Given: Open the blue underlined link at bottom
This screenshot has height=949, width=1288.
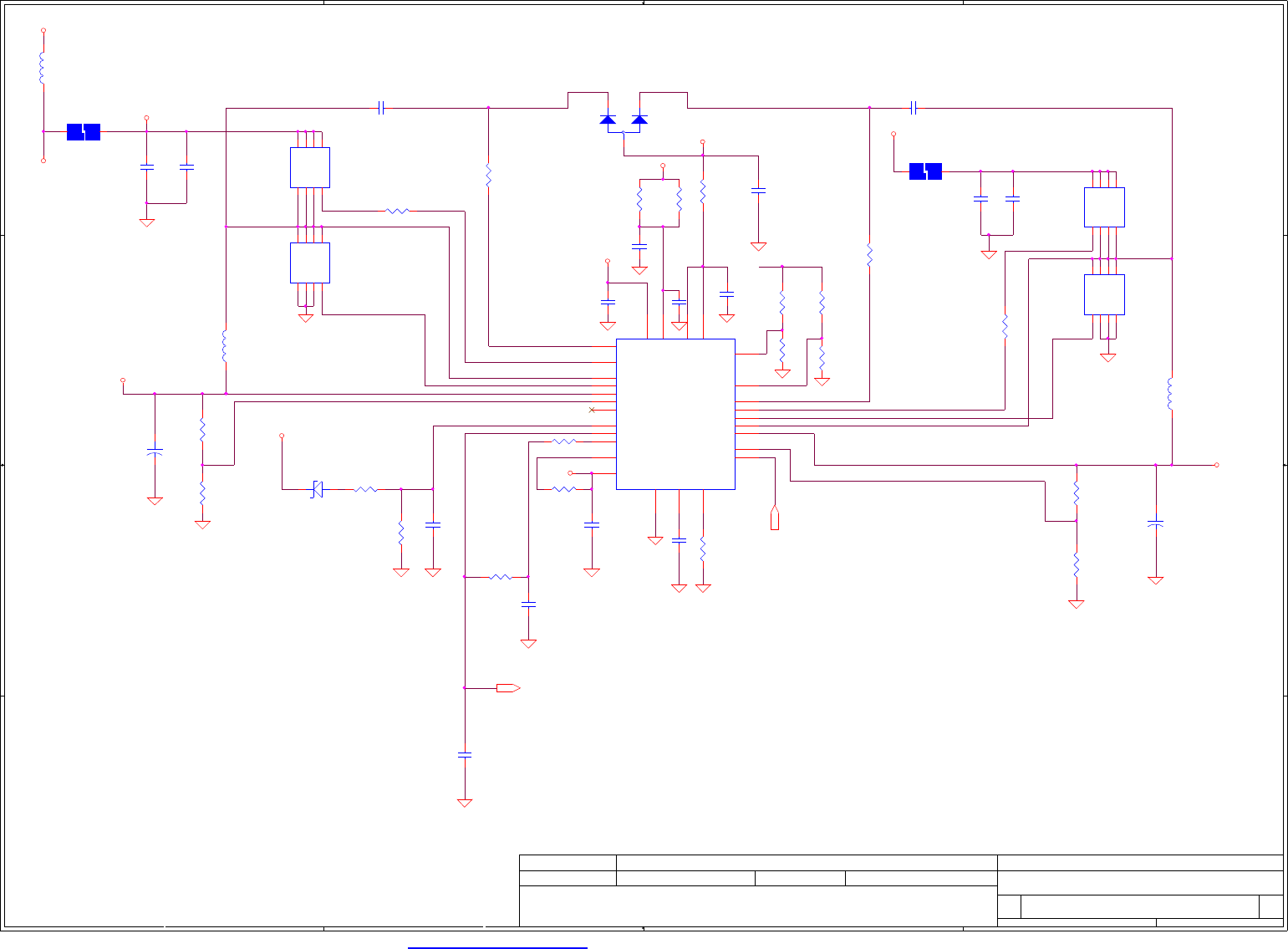Looking at the screenshot, I should pos(498,948).
